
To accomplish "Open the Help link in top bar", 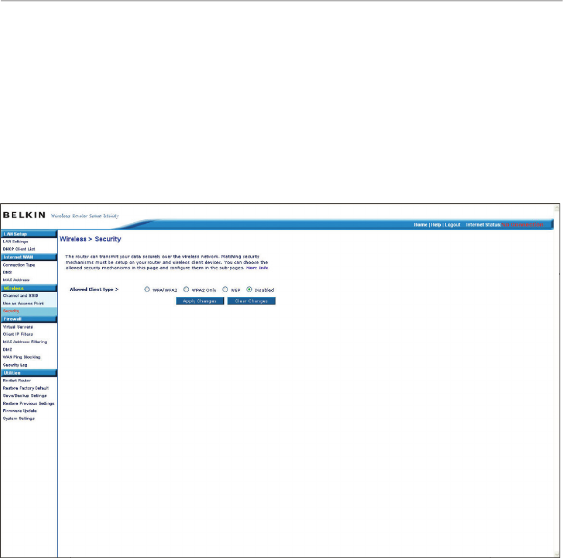I will (x=436, y=225).
